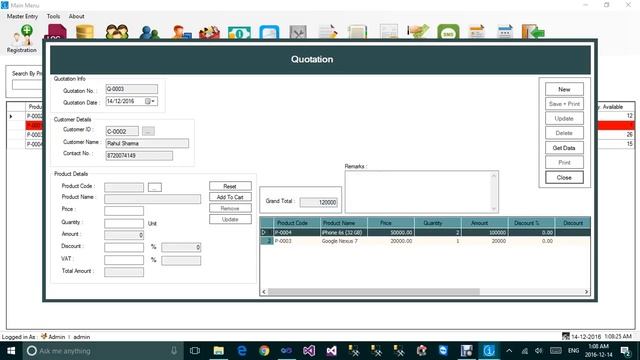Click into the Price input field
This screenshot has width=640, height=360.
(x=124, y=211)
